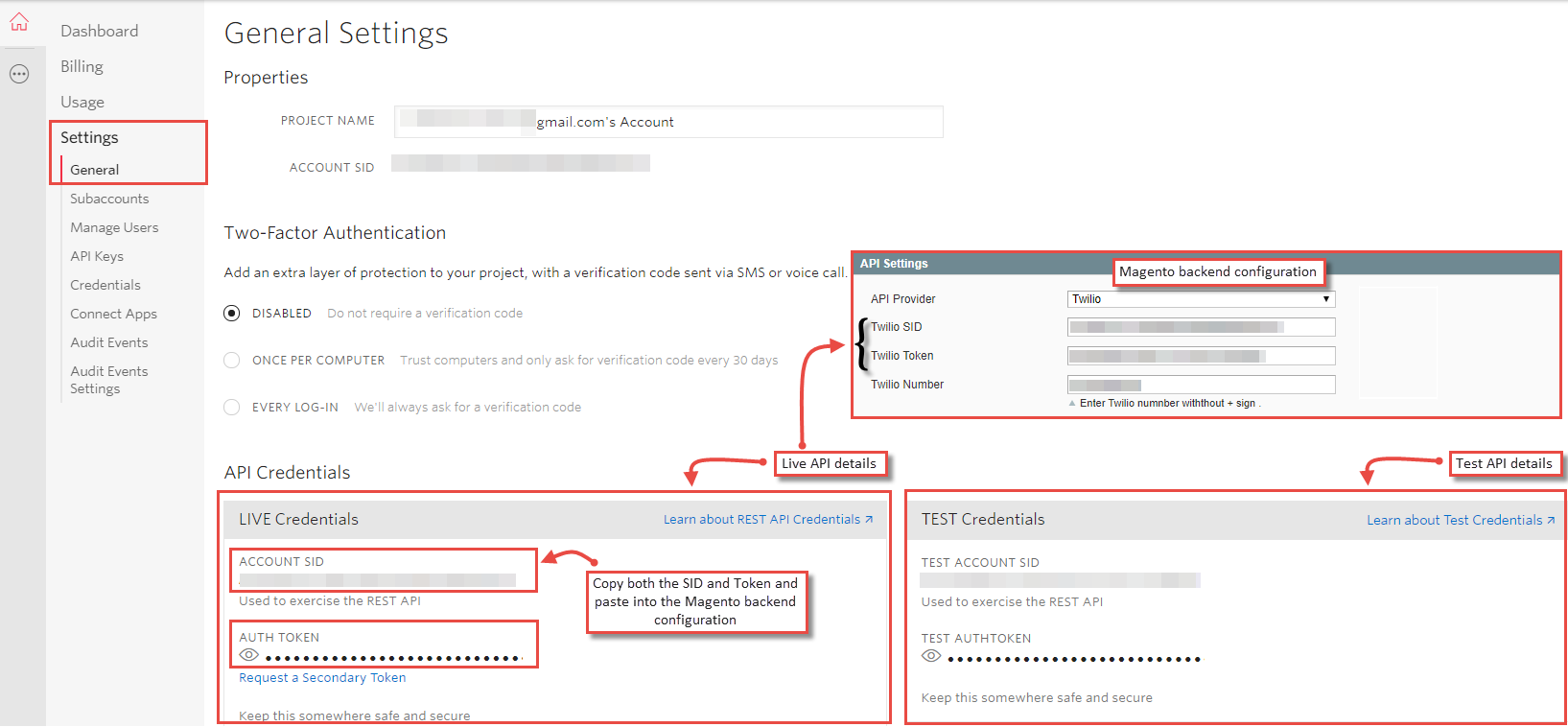Open Credentials settings page

pyautogui.click(x=105, y=285)
